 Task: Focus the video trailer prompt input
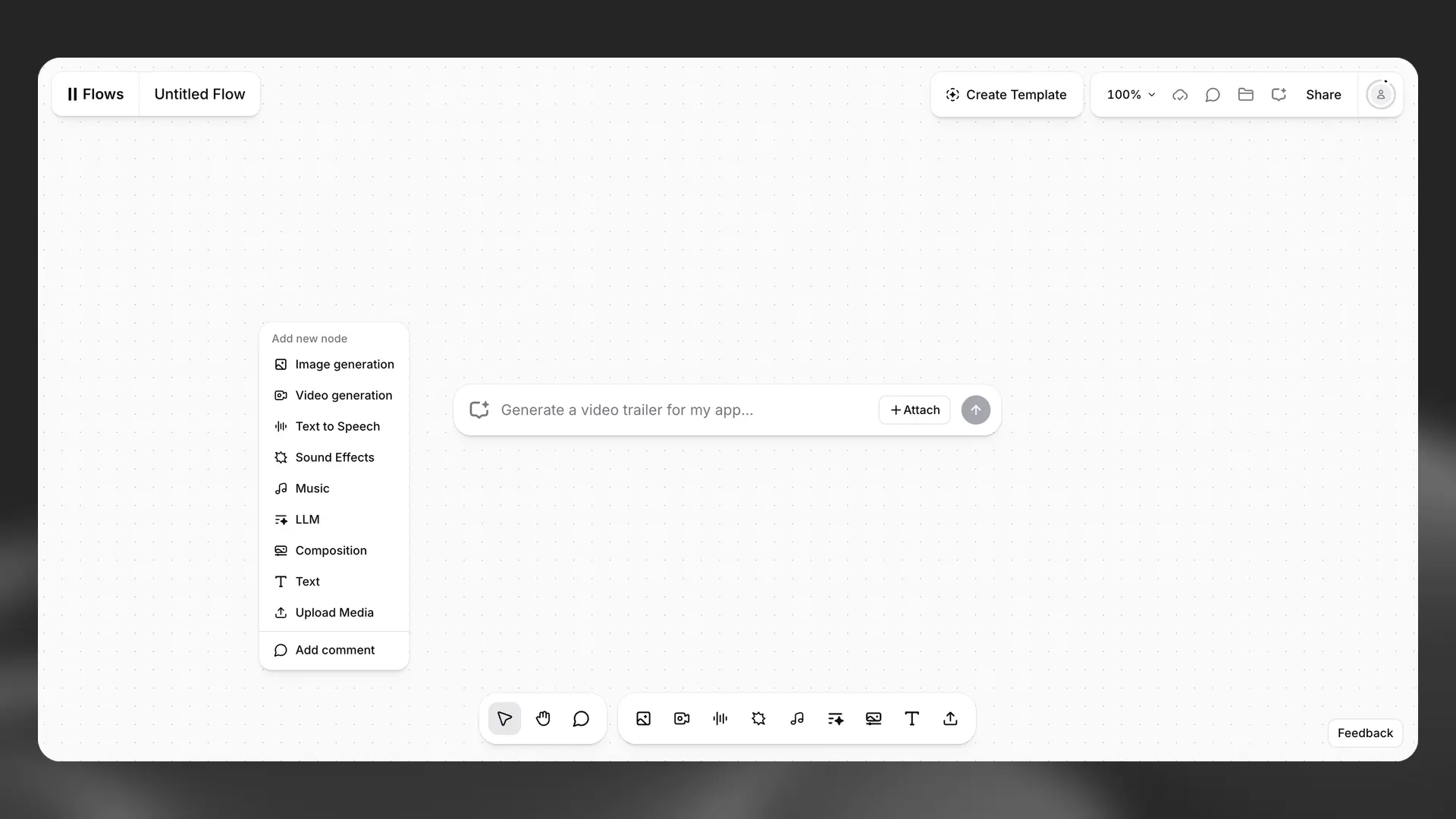(x=685, y=410)
